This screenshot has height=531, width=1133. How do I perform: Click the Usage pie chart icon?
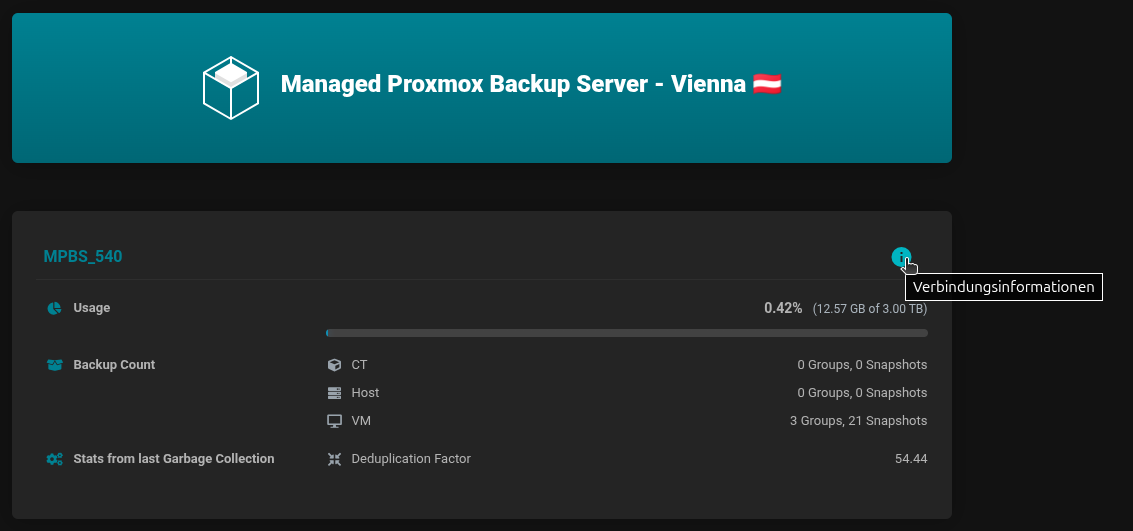(x=55, y=308)
